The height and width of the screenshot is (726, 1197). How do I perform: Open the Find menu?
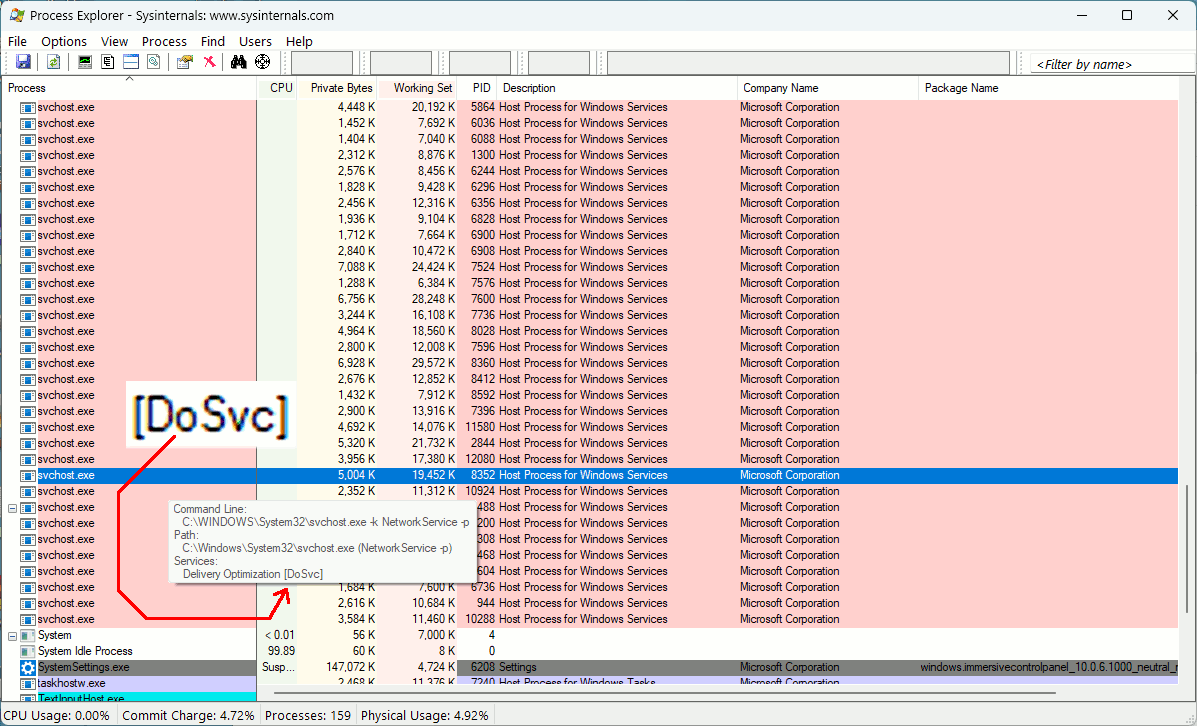click(x=213, y=41)
